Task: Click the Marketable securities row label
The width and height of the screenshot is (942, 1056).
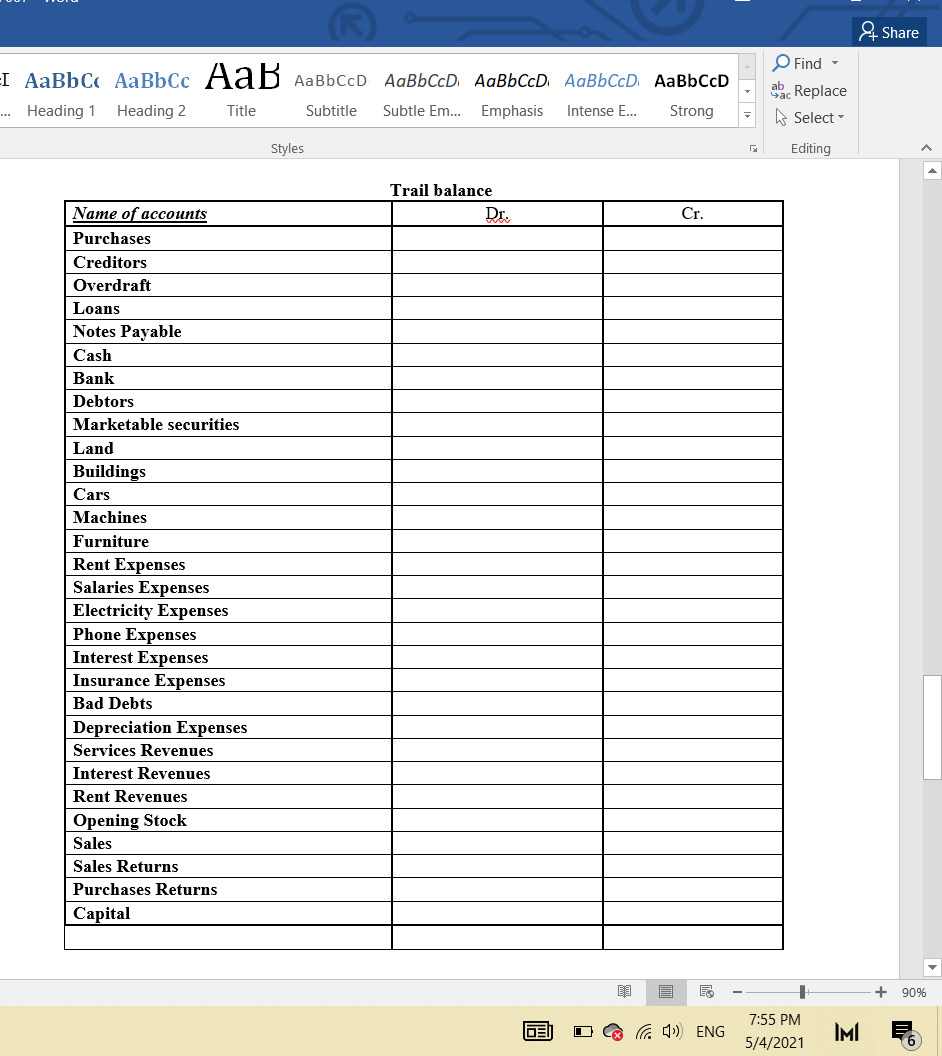Action: tap(156, 424)
